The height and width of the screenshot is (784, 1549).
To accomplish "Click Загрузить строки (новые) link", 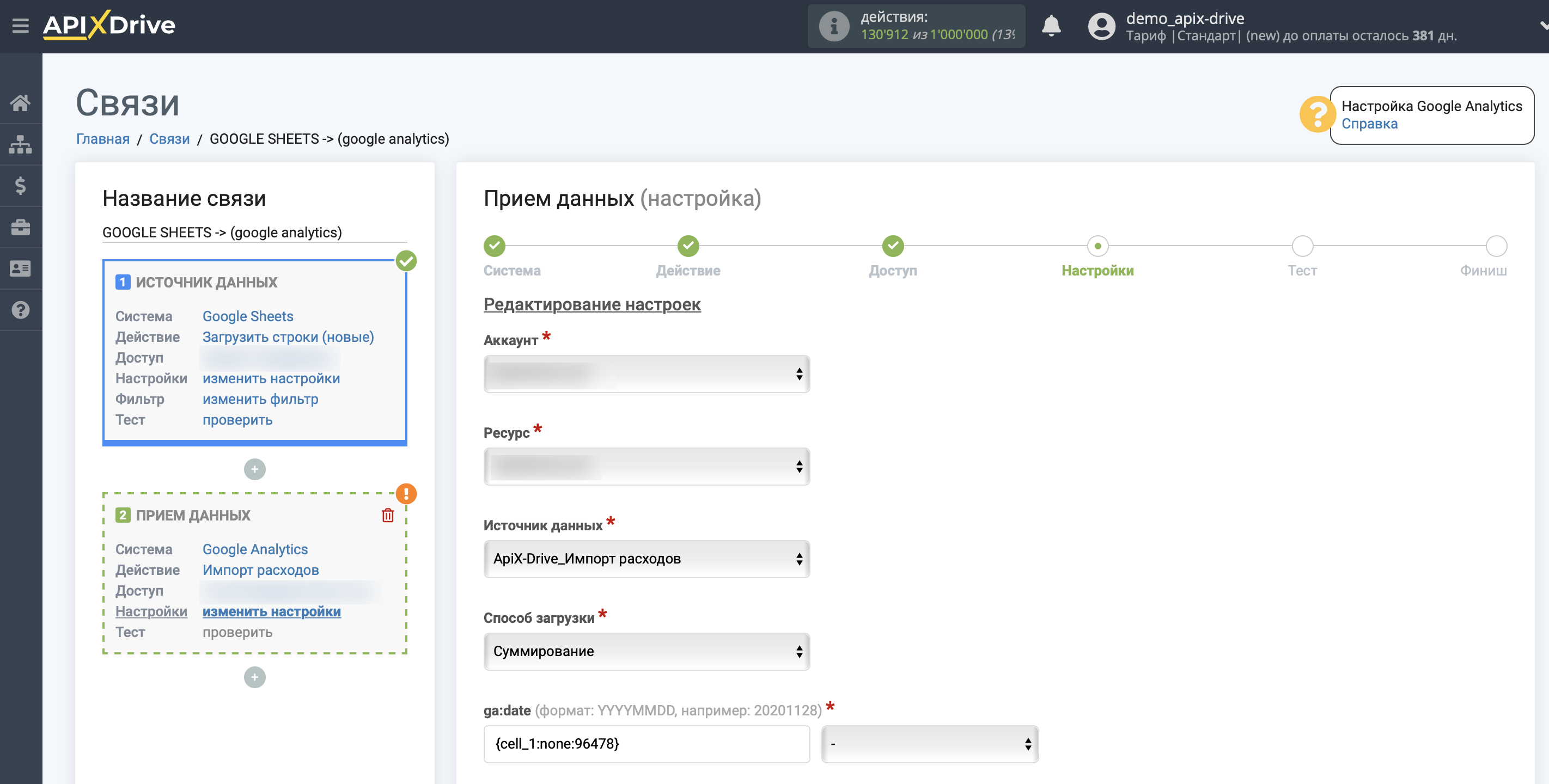I will click(x=288, y=336).
